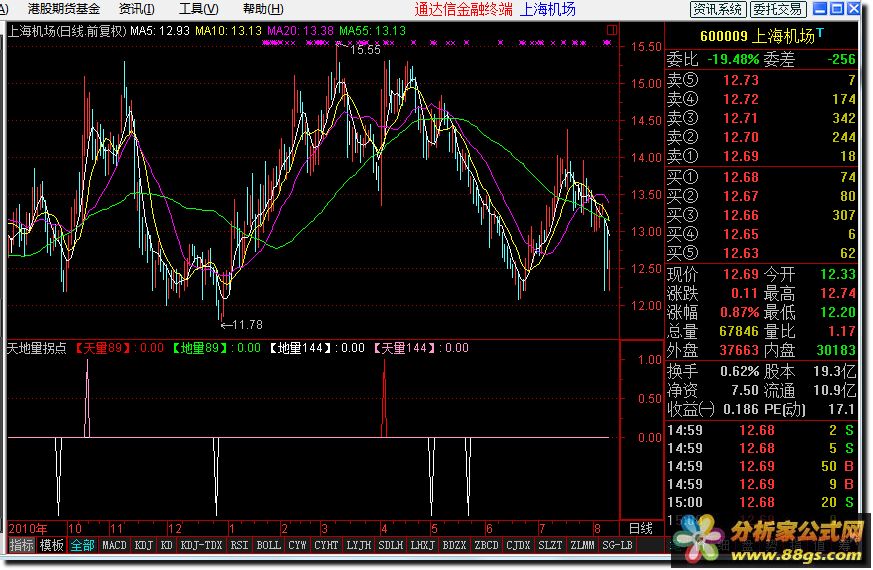Click the 最高 12.74 value
873x570 pixels.
click(x=838, y=293)
